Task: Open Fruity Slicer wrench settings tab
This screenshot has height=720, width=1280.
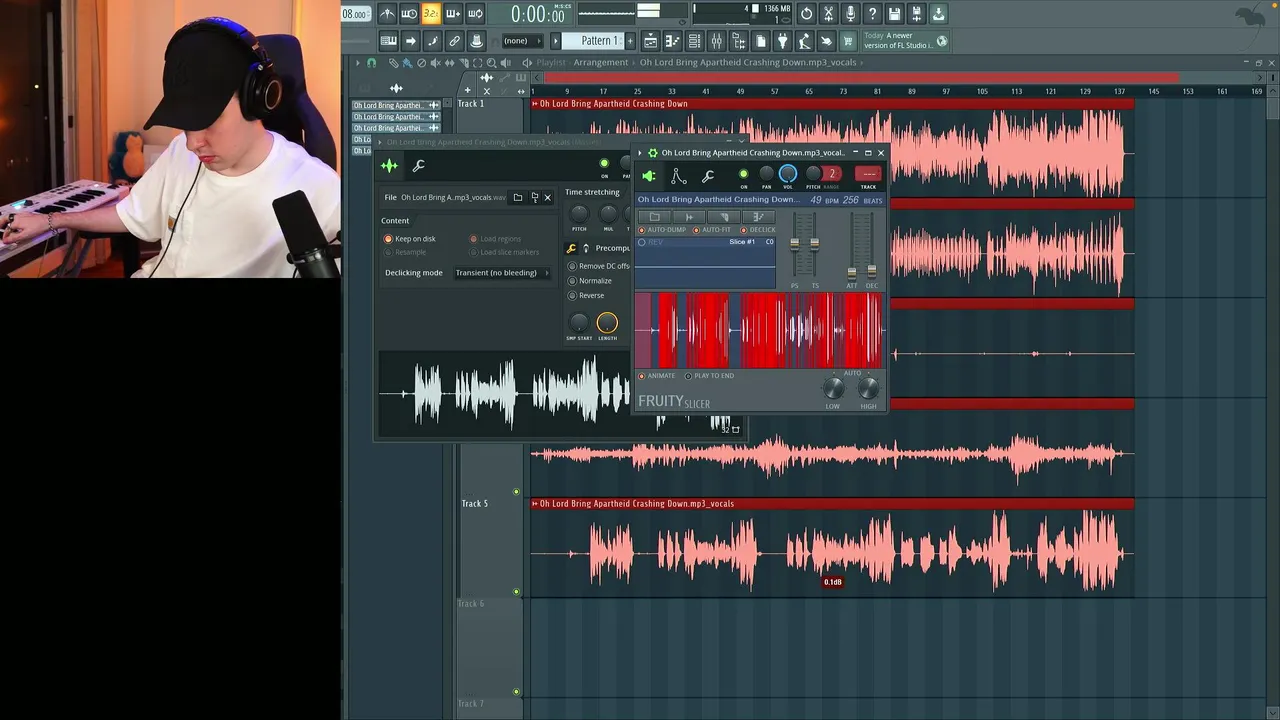Action: click(708, 176)
